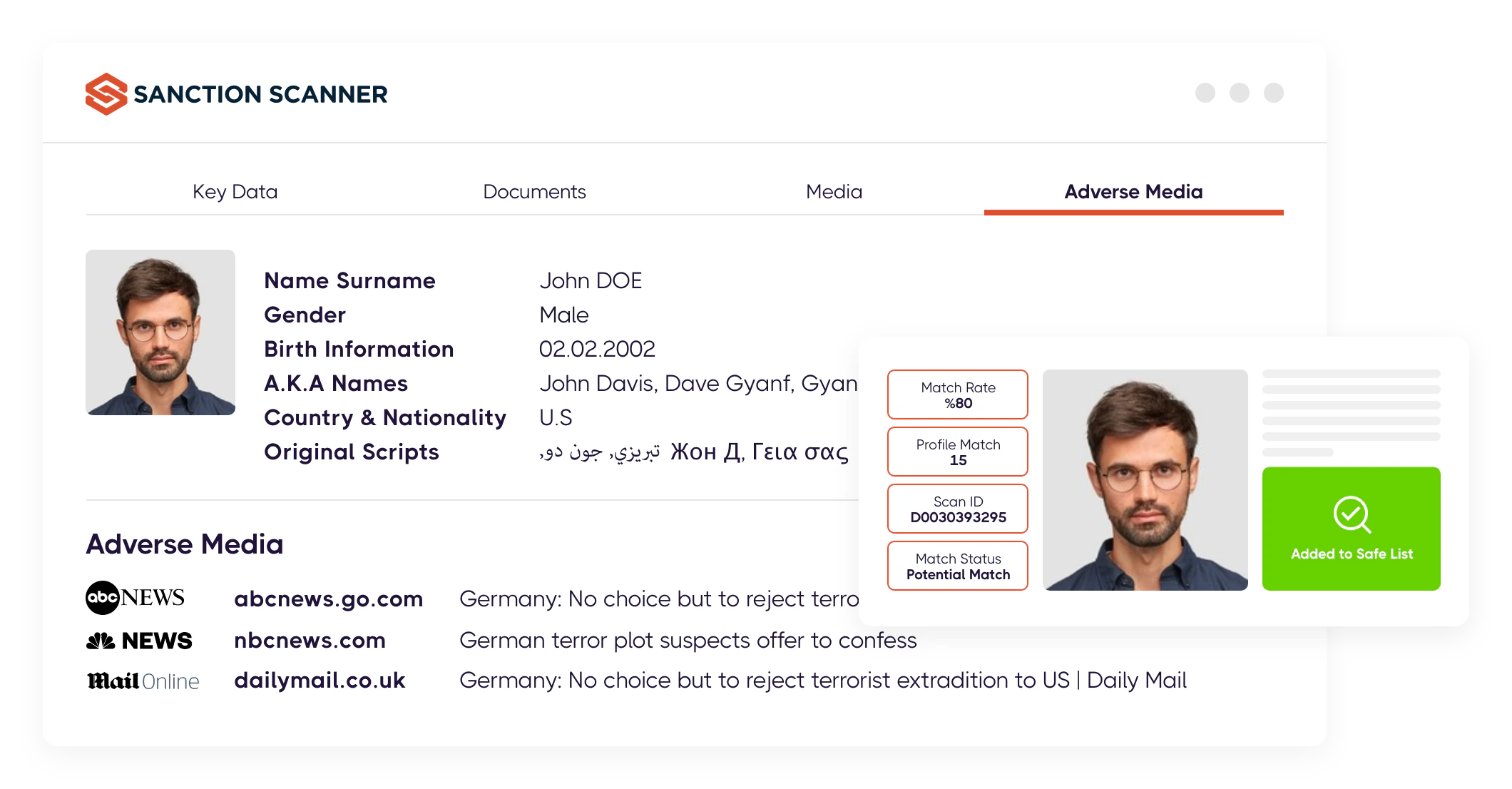Follow the nbcnews.com link

309,641
